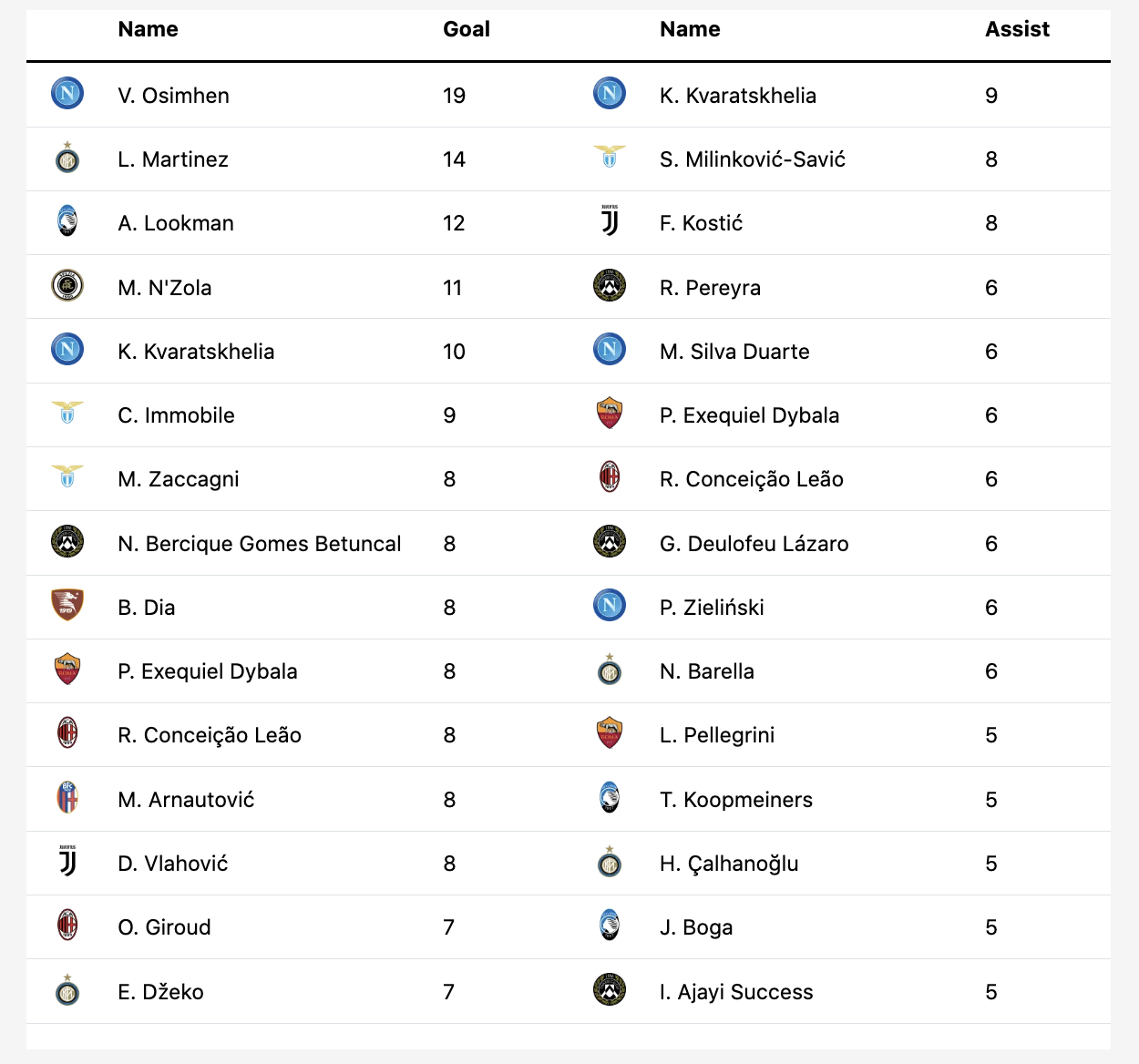Open K. Kvaratskhelia in the assists list
Image resolution: width=1139 pixels, height=1064 pixels.
coord(738,96)
